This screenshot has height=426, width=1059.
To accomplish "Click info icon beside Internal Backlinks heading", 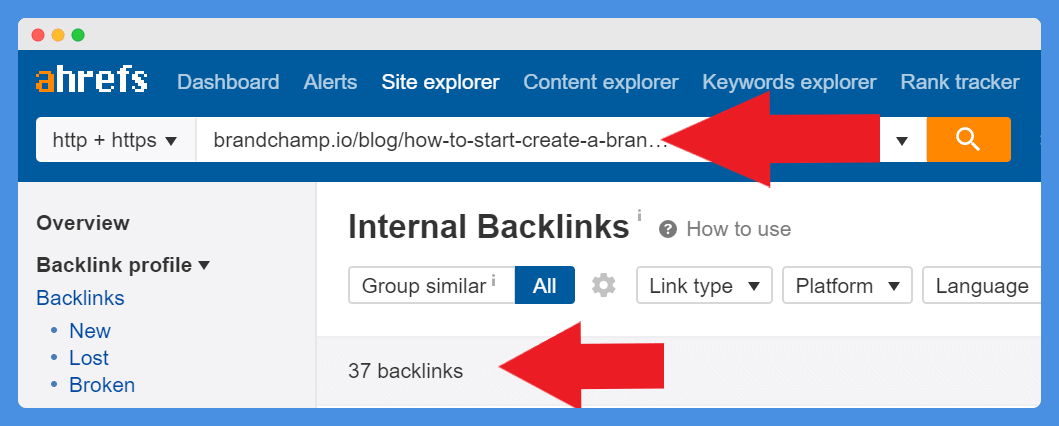I will 639,215.
